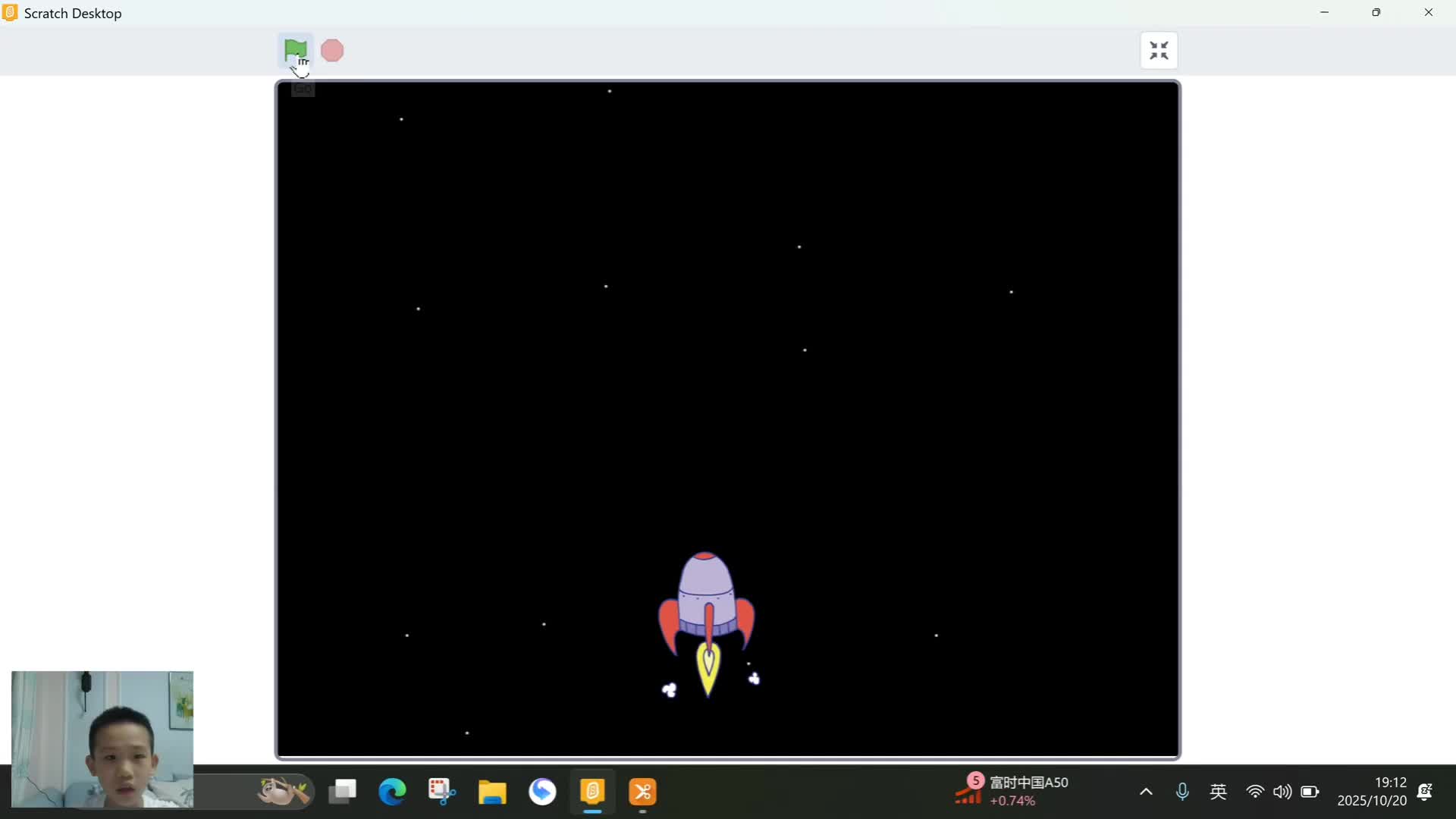Click Scratch Desktop taskbar icon
Screen dimensions: 1456x819
[x=592, y=792]
